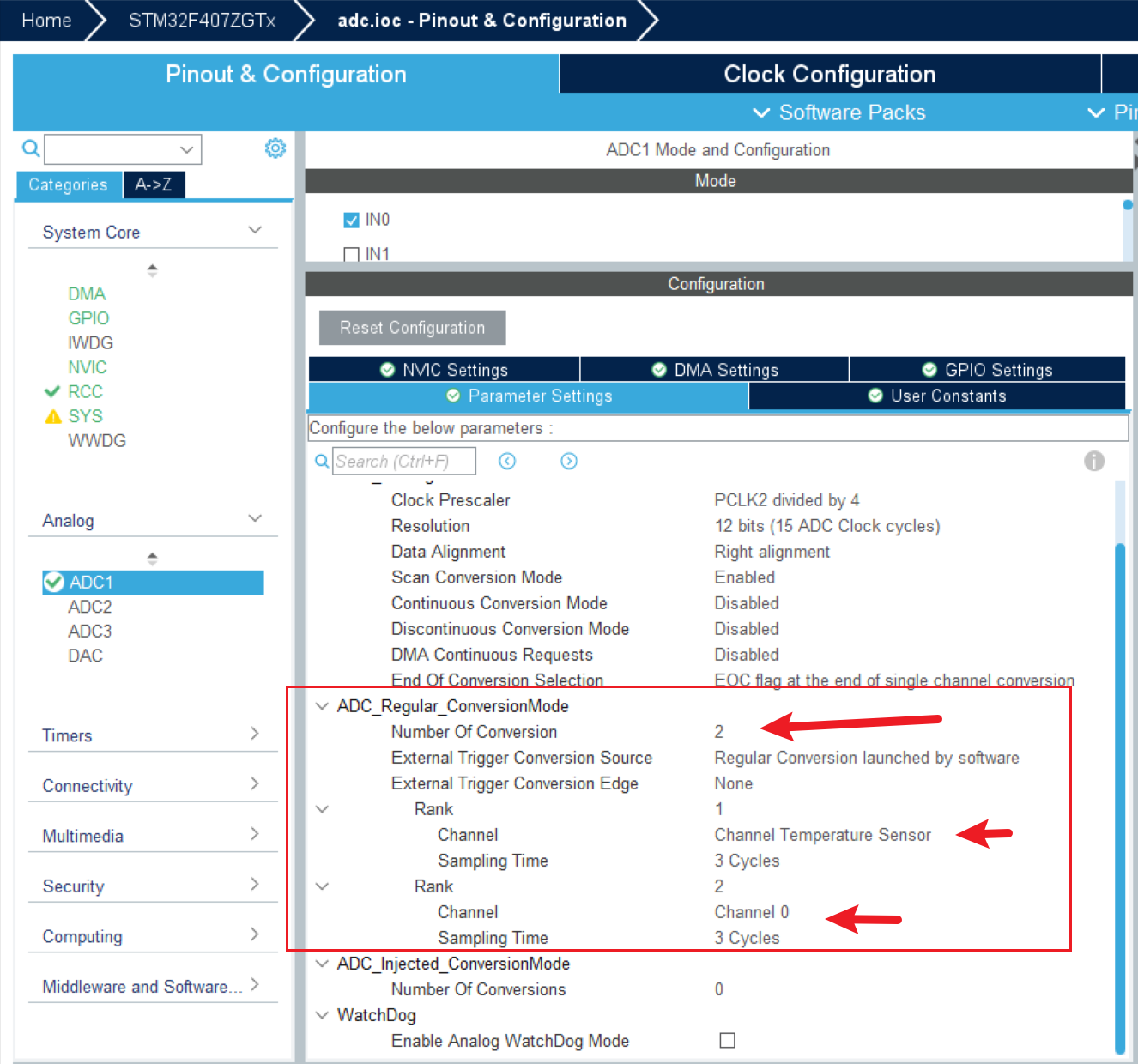The height and width of the screenshot is (1064, 1138).
Task: Click 'Regular Conversion launched by software' value
Action: point(867,758)
